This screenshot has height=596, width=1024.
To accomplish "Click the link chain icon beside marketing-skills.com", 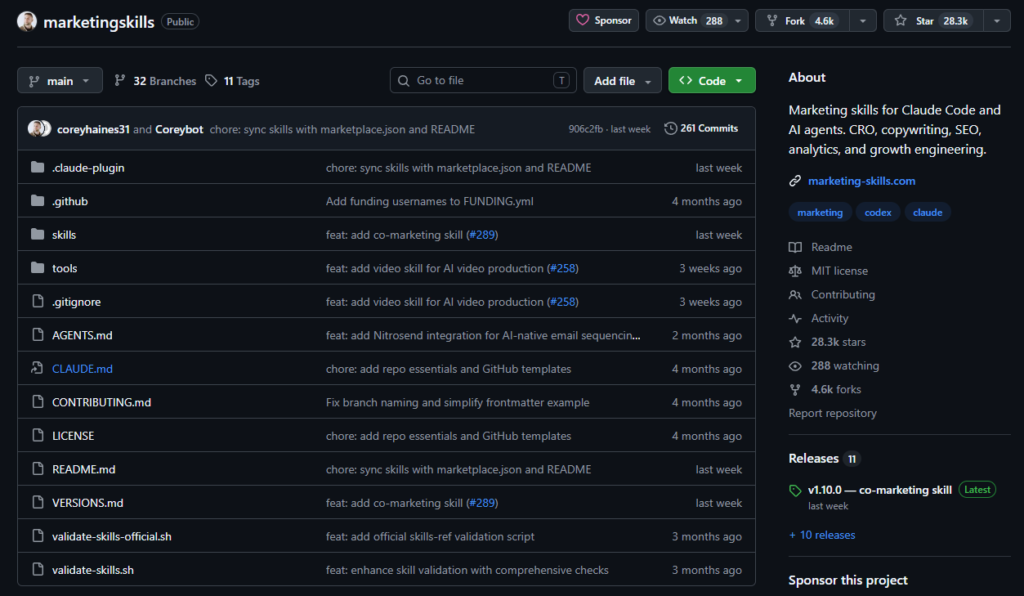I will pyautogui.click(x=795, y=181).
